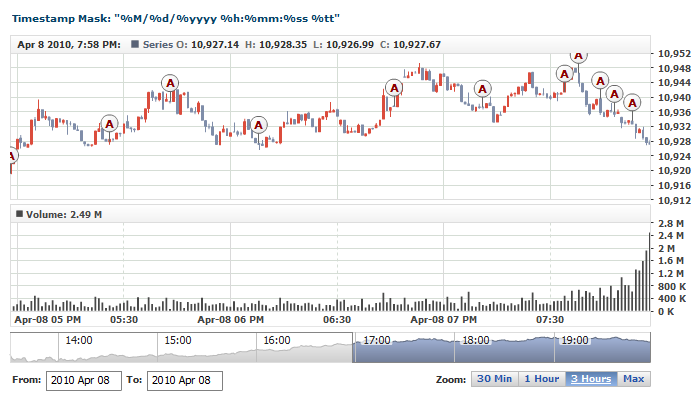Viewport: 700px width, 400px height.
Task: Click the left edge handle of scroller selection
Action: click(354, 349)
